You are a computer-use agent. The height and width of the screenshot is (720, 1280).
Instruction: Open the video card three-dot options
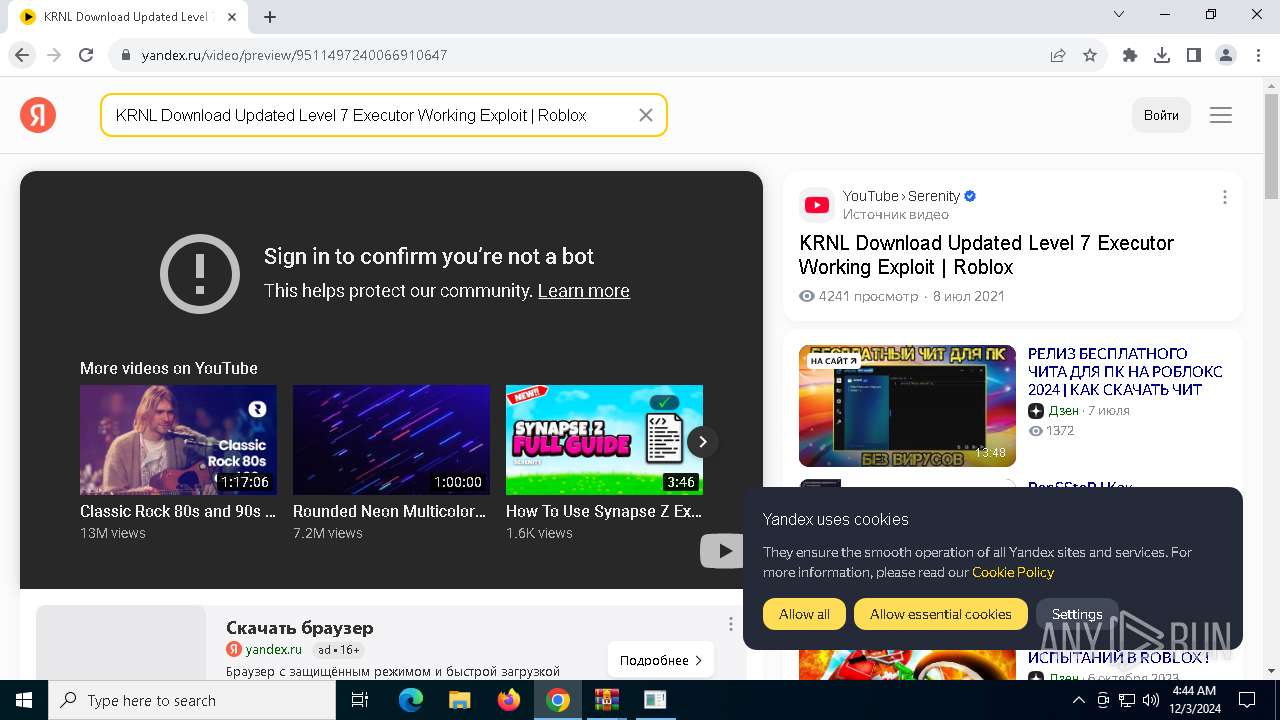pos(1224,198)
